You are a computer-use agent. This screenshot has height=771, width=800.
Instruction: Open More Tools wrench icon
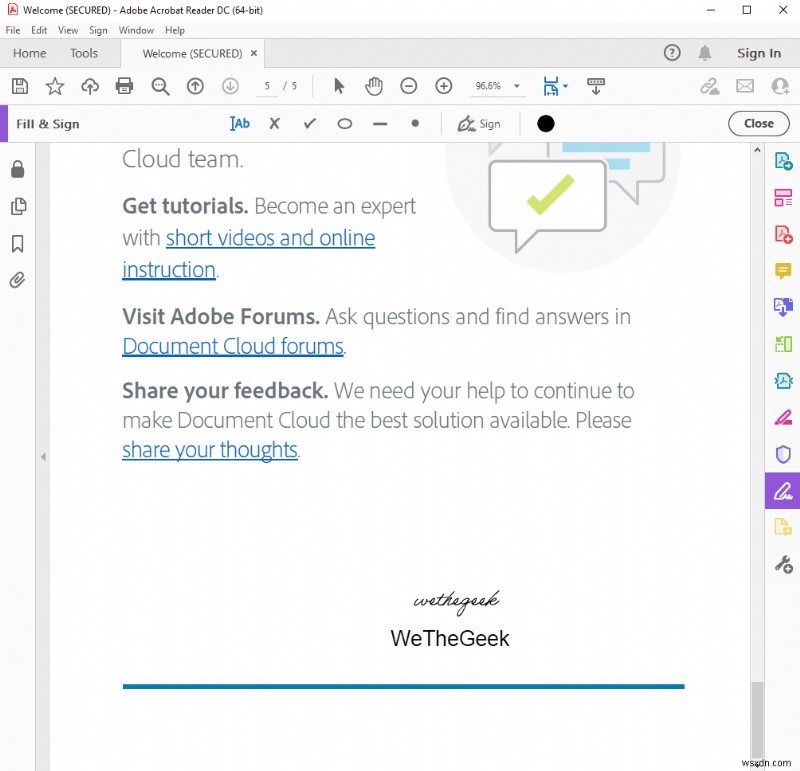pos(783,564)
